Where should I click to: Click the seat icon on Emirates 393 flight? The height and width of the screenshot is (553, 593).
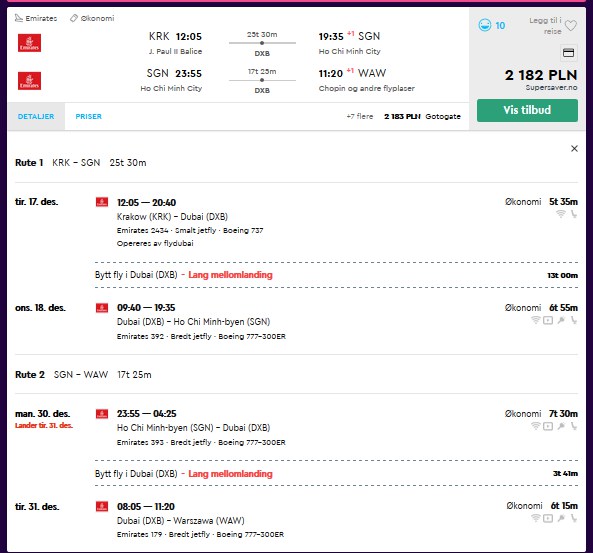pyautogui.click(x=574, y=426)
